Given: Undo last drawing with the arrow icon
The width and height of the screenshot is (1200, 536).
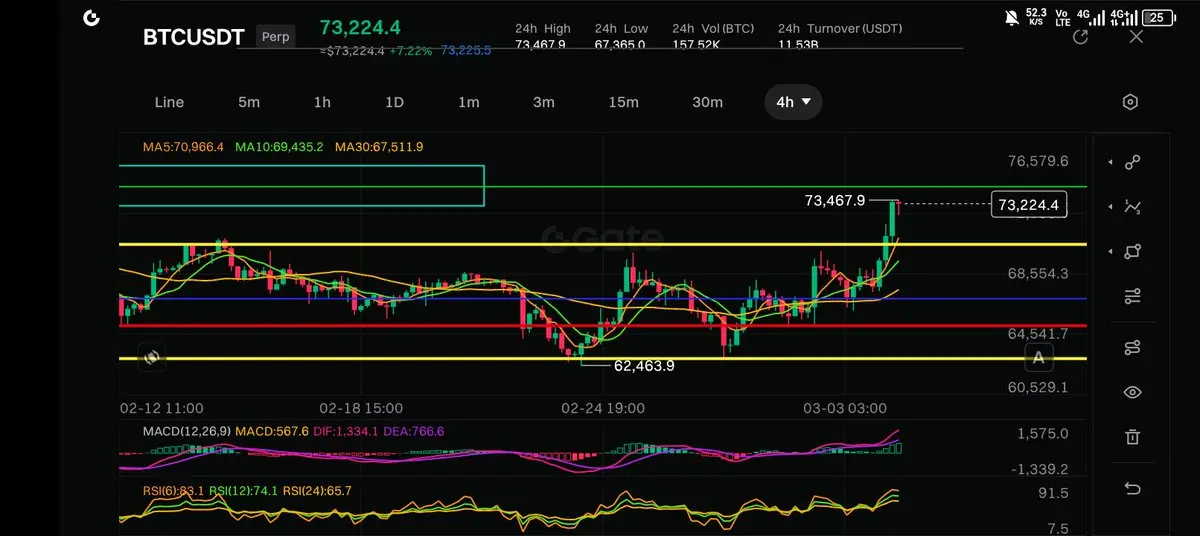Looking at the screenshot, I should coord(1132,488).
